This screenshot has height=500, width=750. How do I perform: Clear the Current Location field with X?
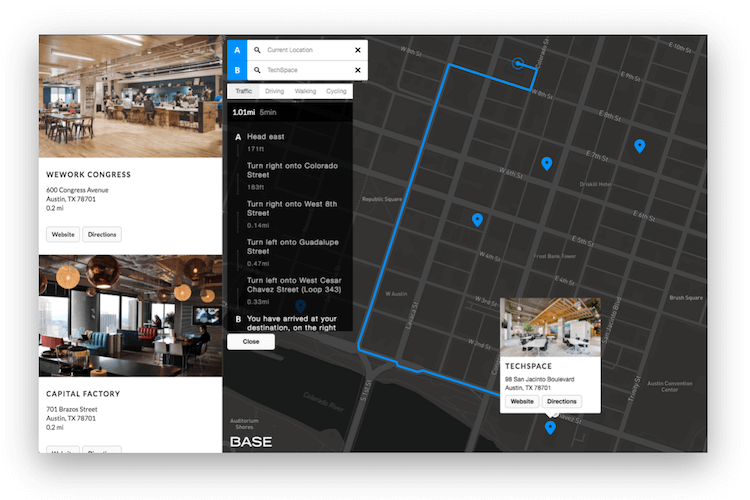[x=358, y=50]
